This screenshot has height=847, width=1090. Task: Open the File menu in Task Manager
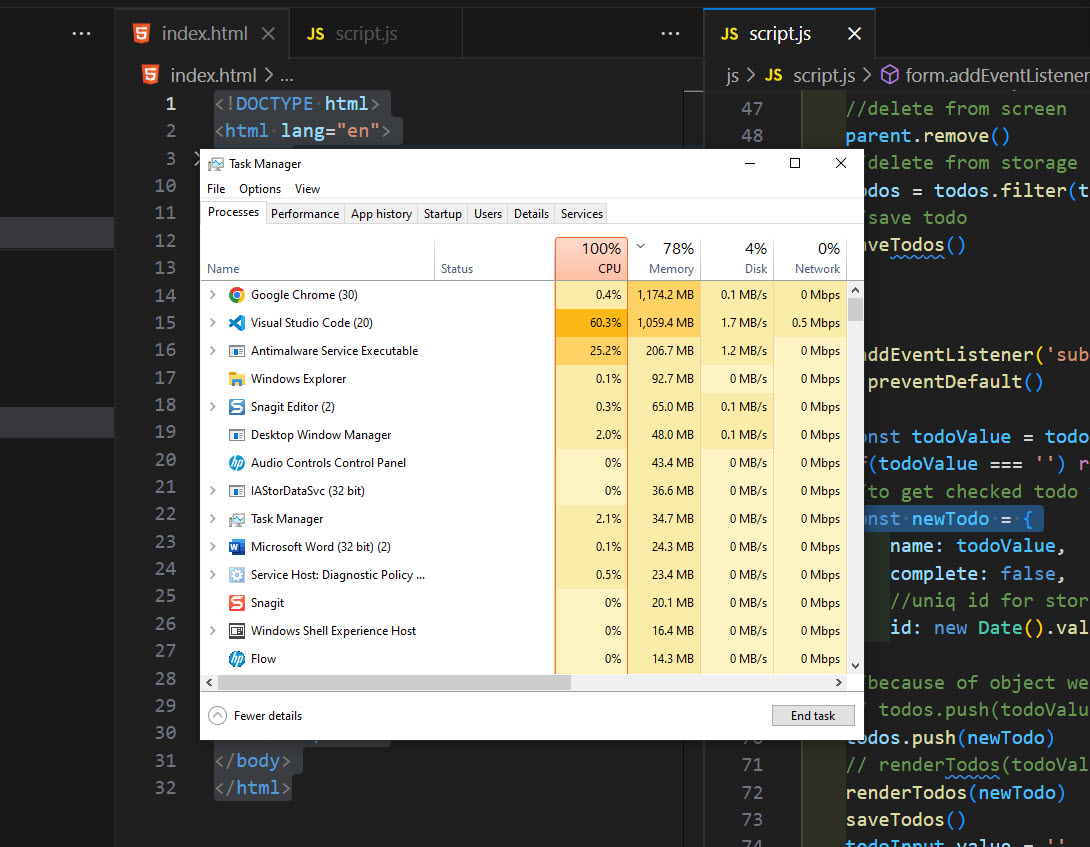pos(216,188)
